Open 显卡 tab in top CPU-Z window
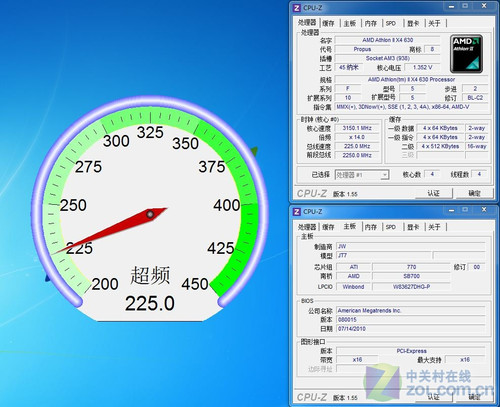 (413, 23)
